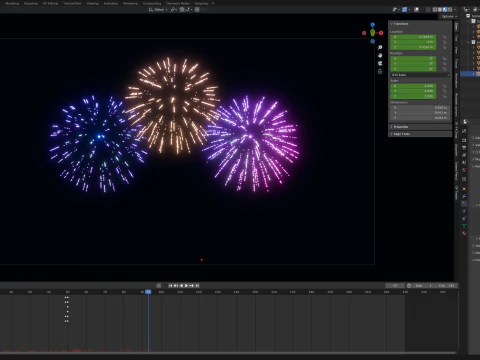Image resolution: width=480 pixels, height=360 pixels.
Task: Jump to the next keyframe
Action: pyautogui.click(x=192, y=286)
